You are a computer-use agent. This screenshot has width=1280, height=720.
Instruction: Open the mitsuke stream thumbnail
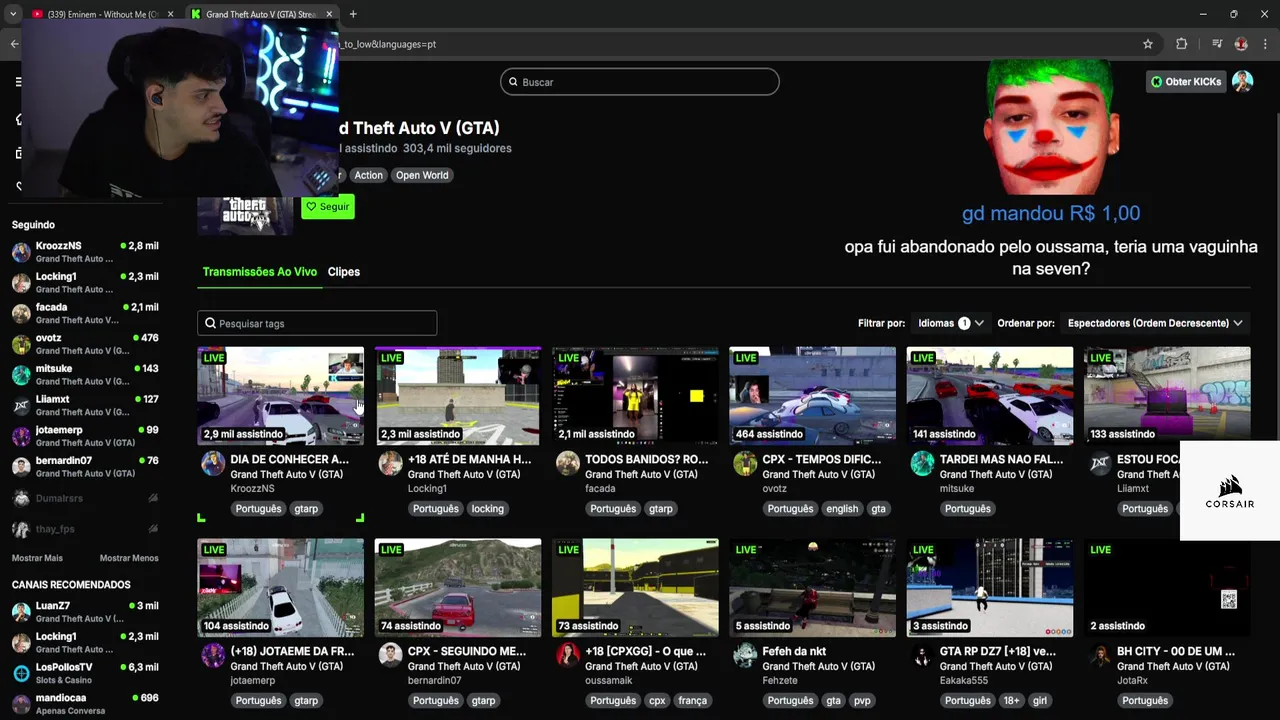990,396
